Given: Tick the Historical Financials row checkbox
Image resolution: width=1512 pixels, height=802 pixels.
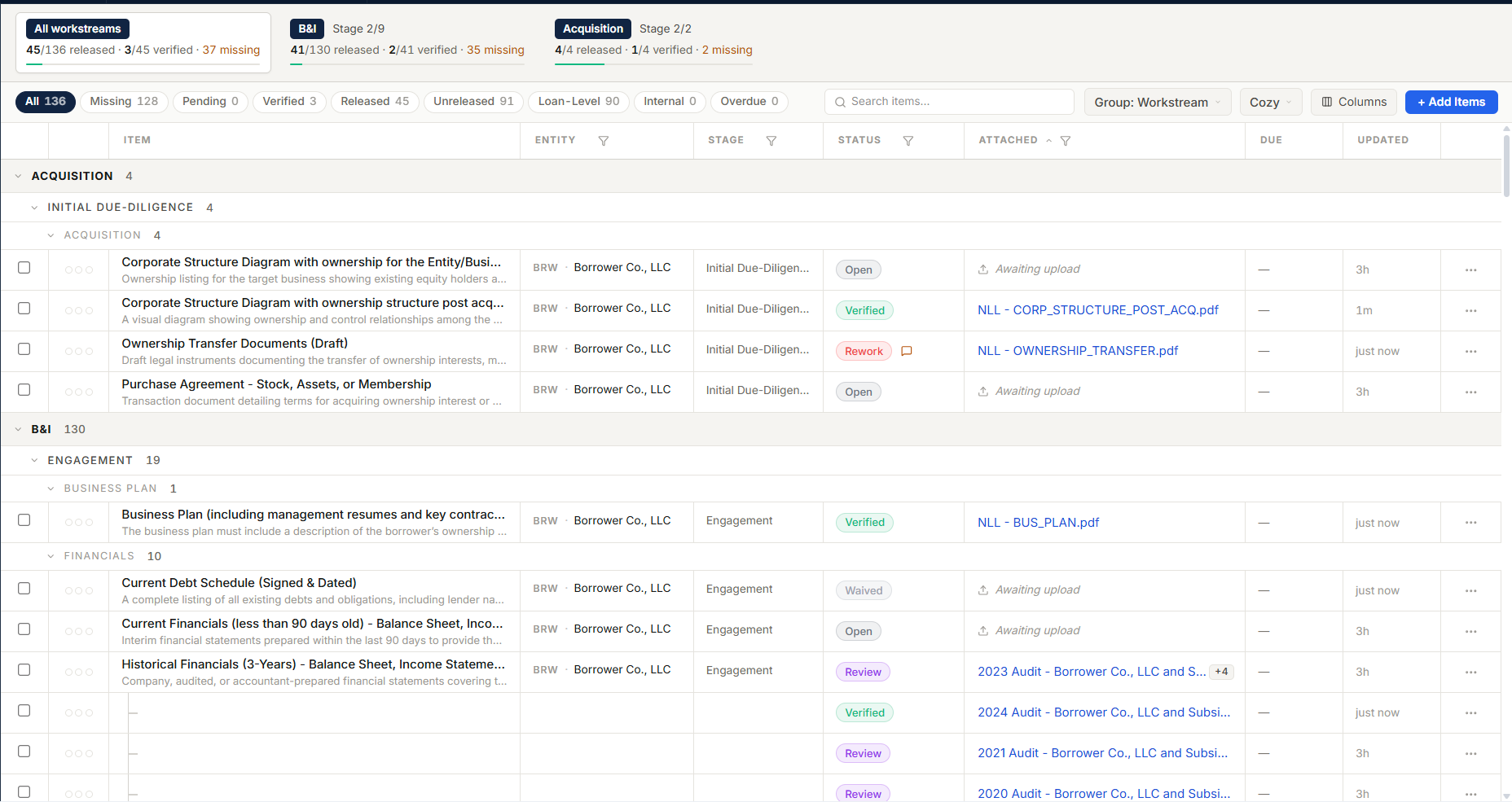Looking at the screenshot, I should pyautogui.click(x=24, y=670).
